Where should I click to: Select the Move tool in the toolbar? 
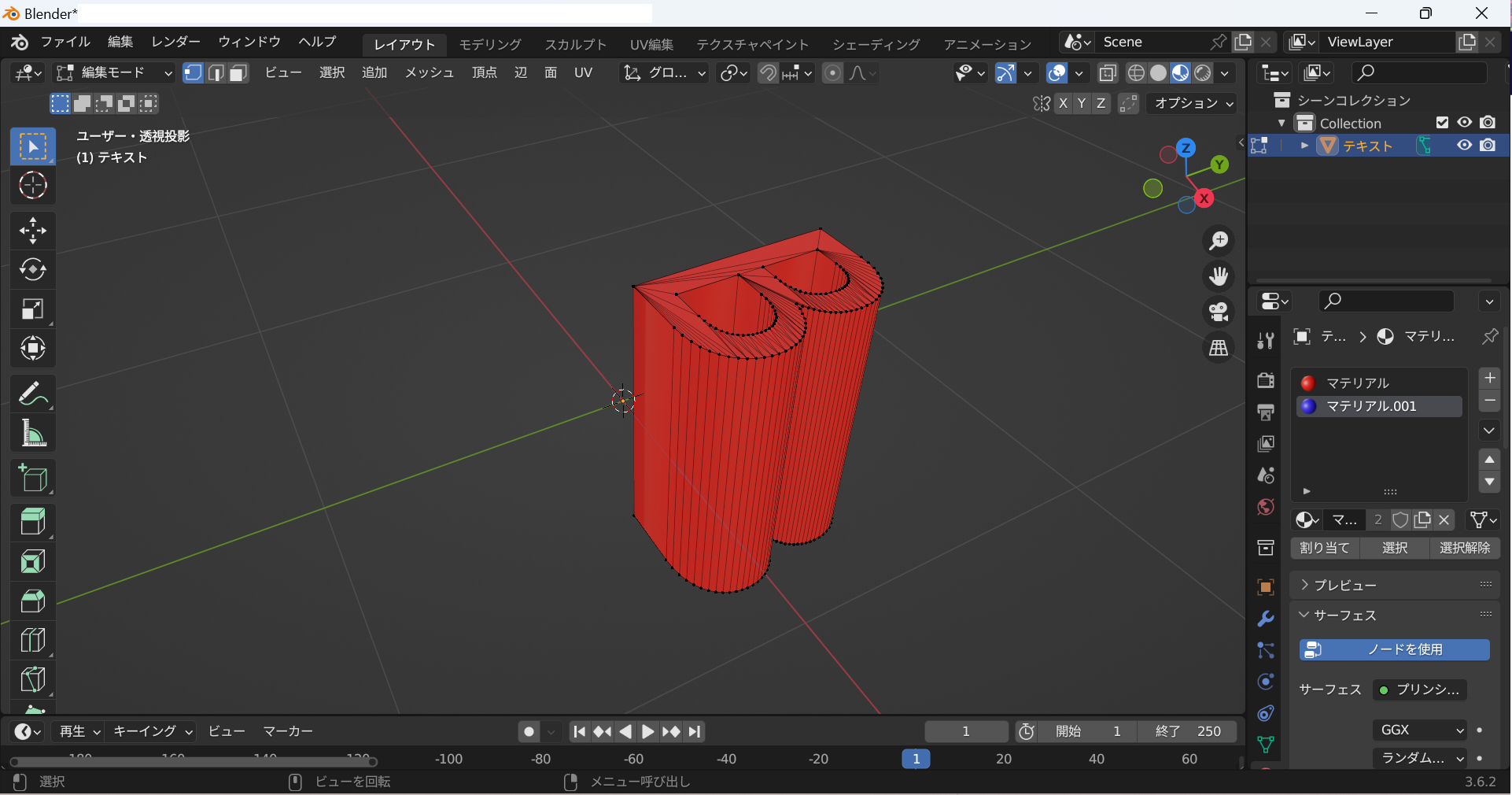click(x=32, y=231)
